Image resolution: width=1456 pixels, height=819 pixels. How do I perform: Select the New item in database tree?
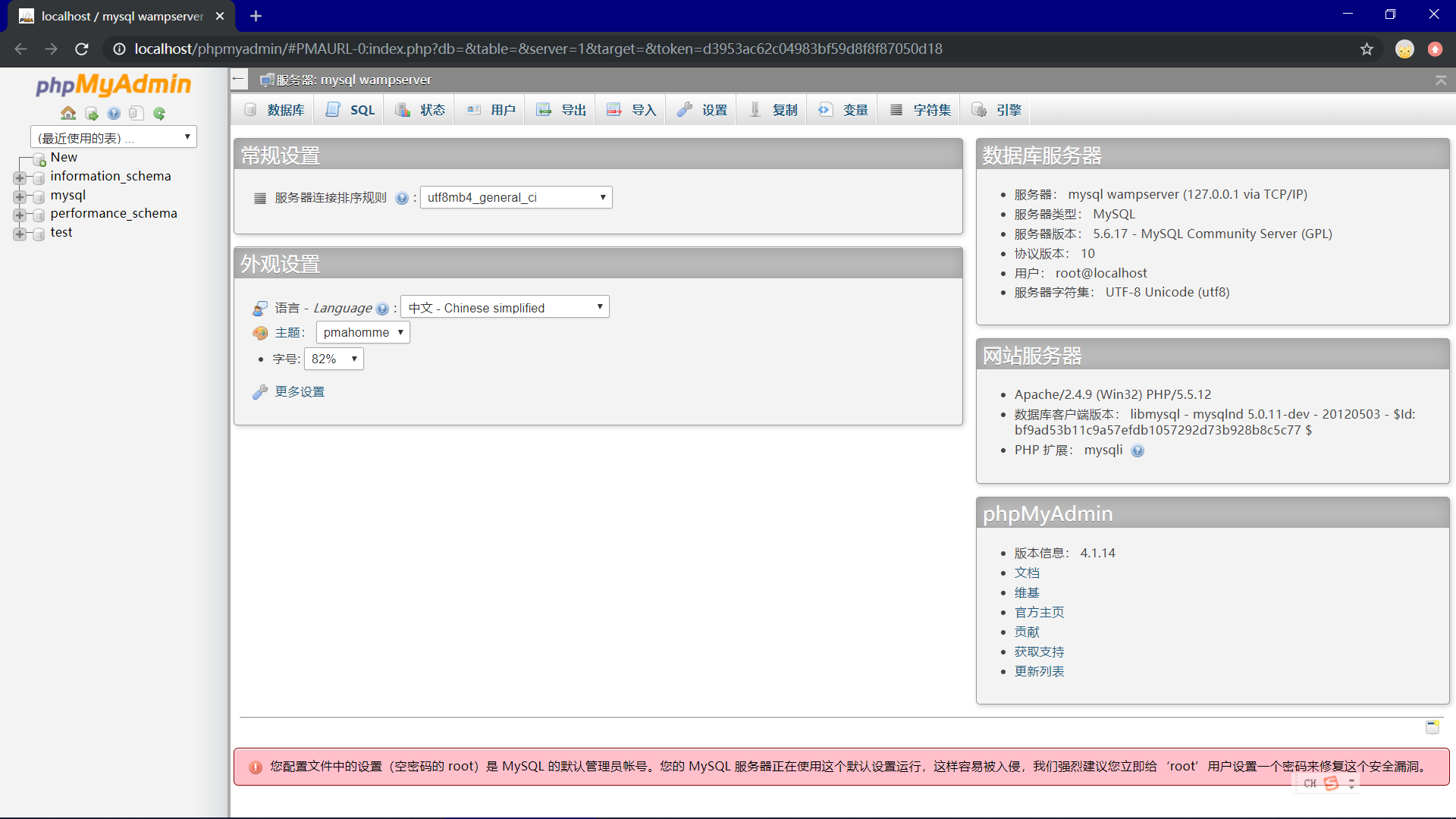pos(64,157)
